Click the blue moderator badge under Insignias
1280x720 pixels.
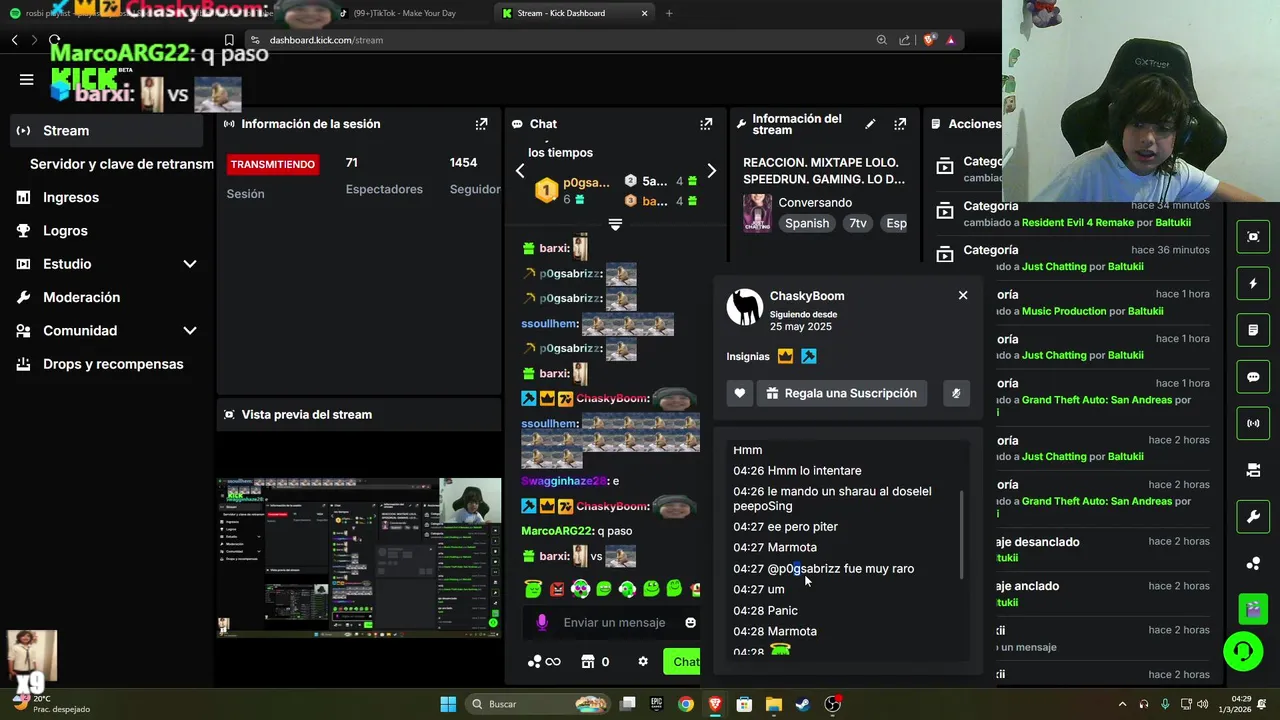point(809,356)
